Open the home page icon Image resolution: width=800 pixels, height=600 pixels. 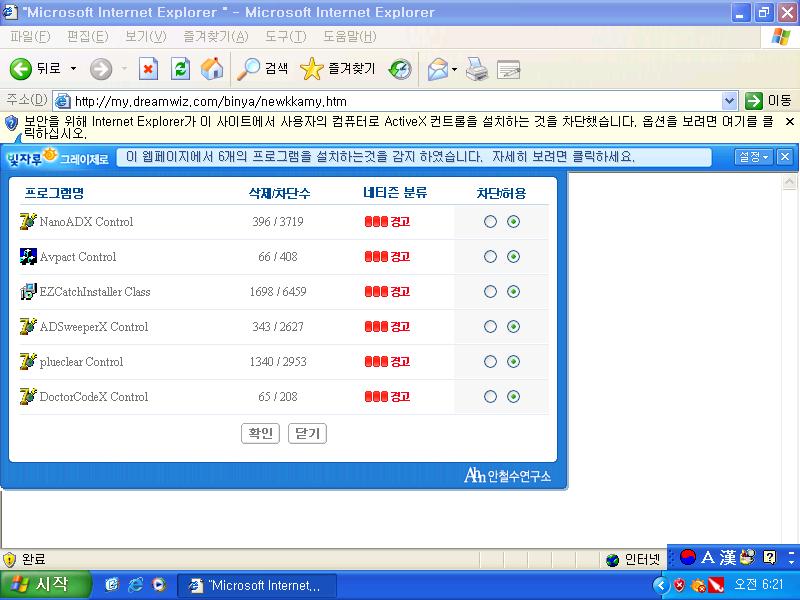[212, 69]
